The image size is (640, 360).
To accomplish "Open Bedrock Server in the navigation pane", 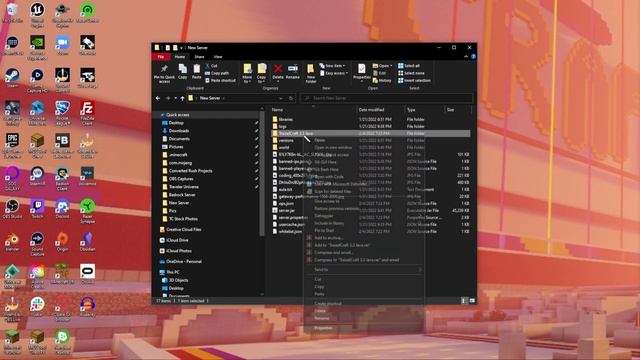I will [x=182, y=195].
